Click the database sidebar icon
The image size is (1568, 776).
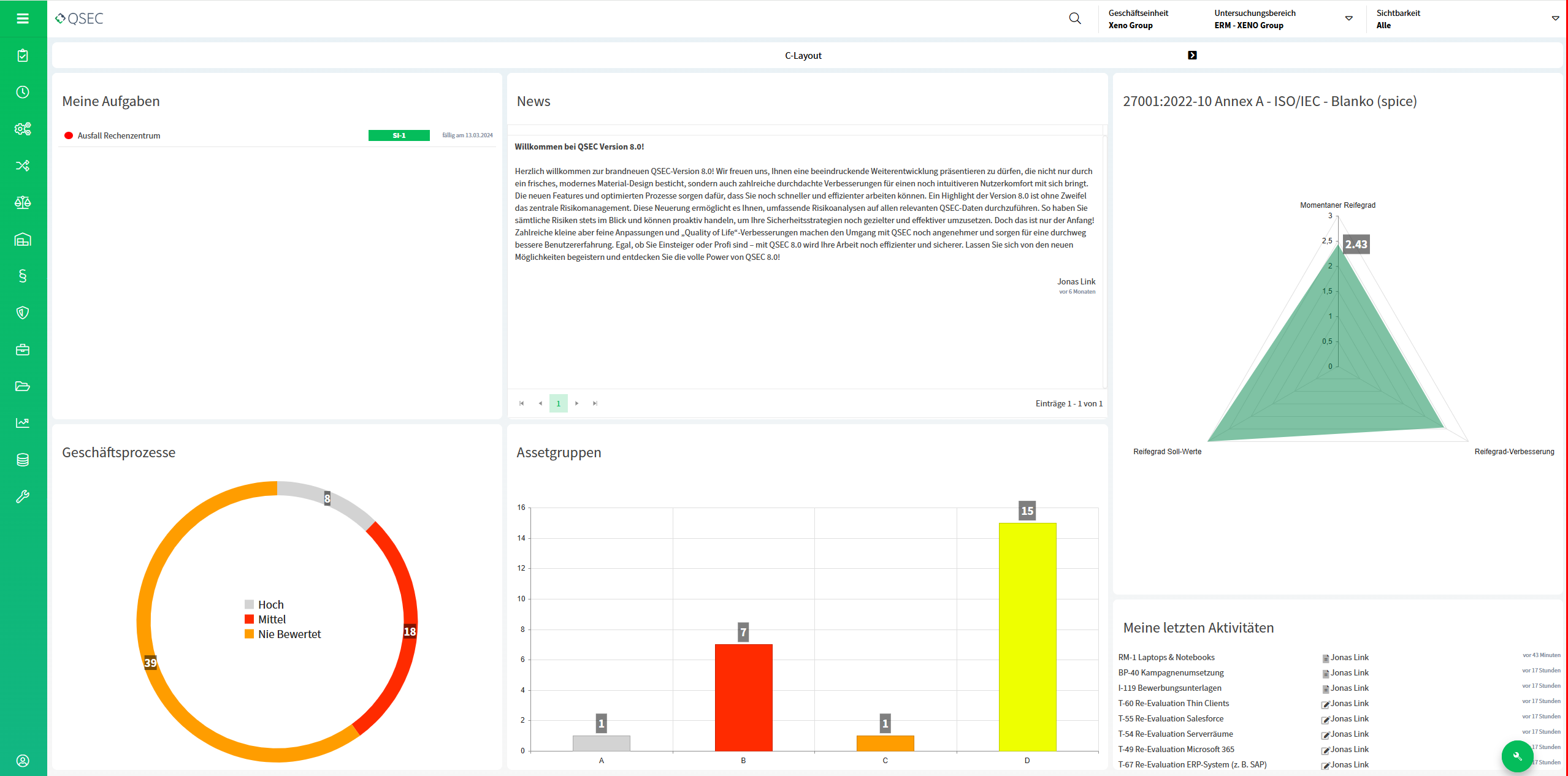pos(23,460)
